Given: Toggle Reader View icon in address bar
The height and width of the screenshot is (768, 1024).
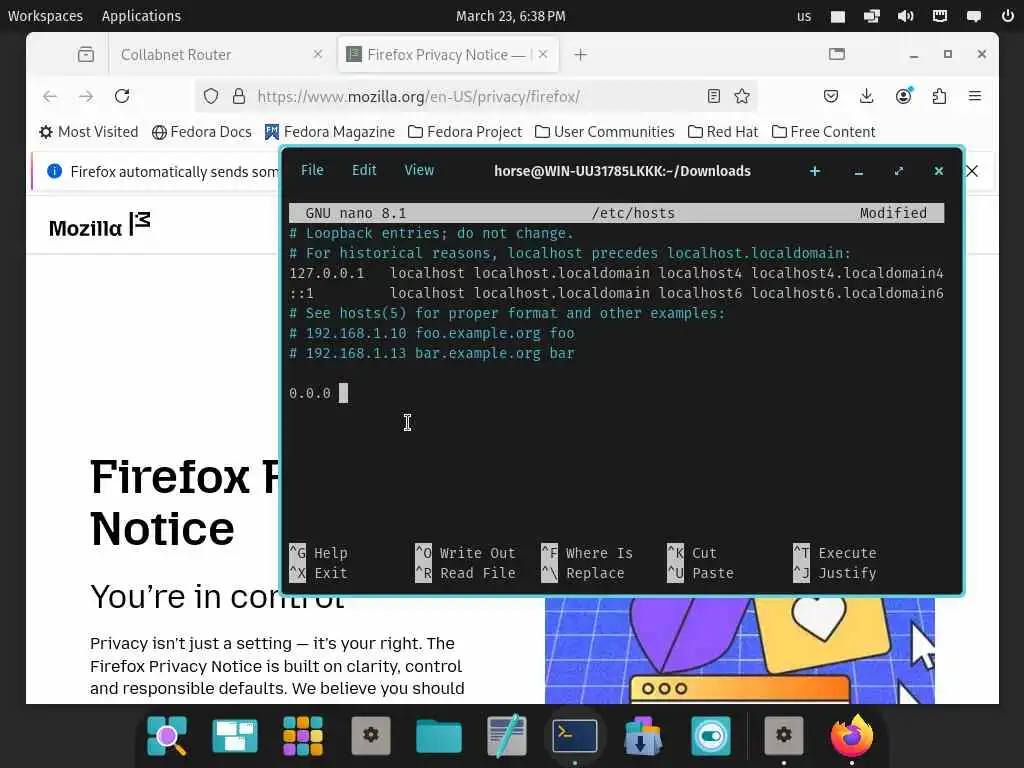Looking at the screenshot, I should pyautogui.click(x=714, y=97).
